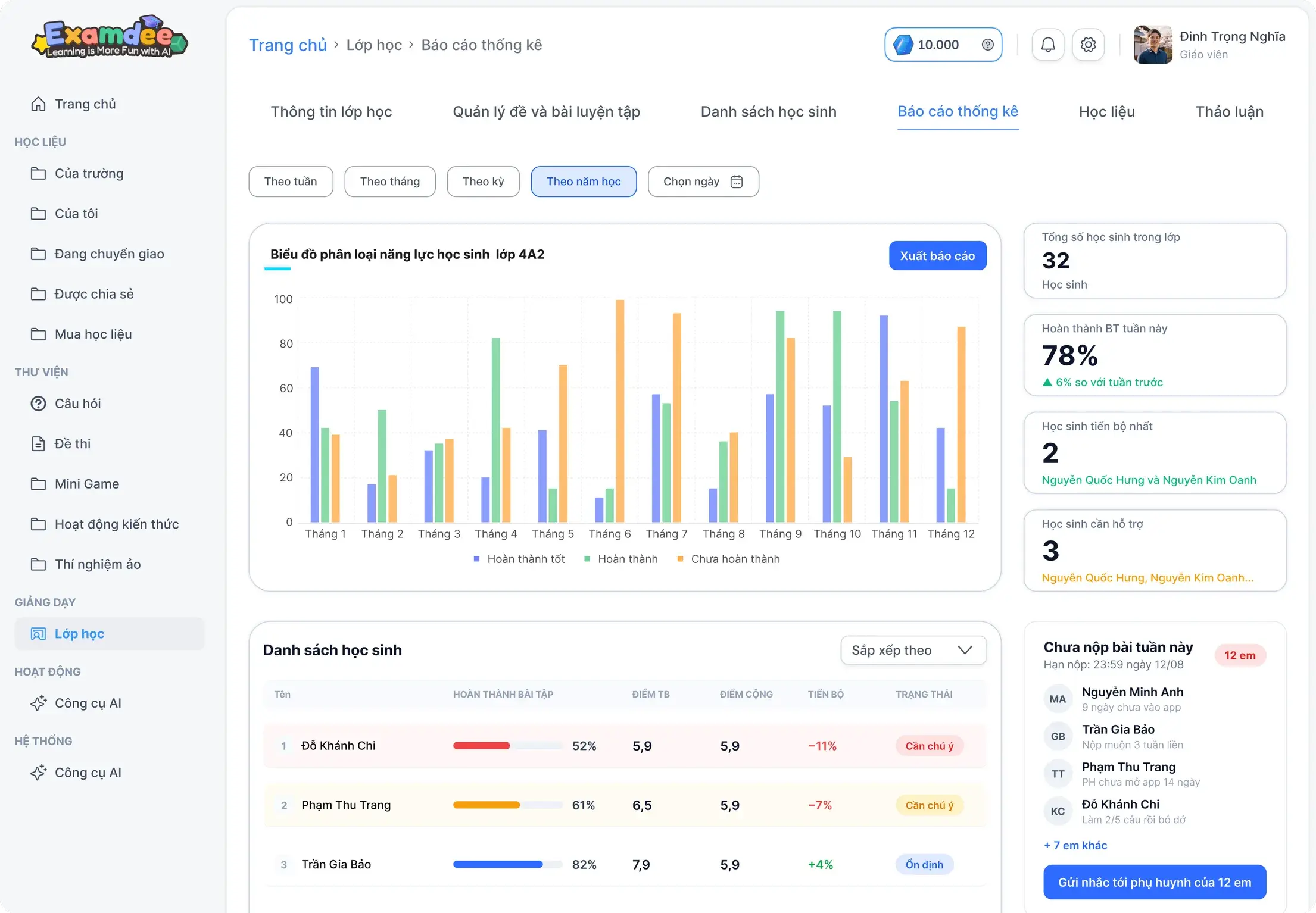Click Đỗ Khánh Chi's red progress bar
This screenshot has width=1316, height=913.
click(481, 746)
